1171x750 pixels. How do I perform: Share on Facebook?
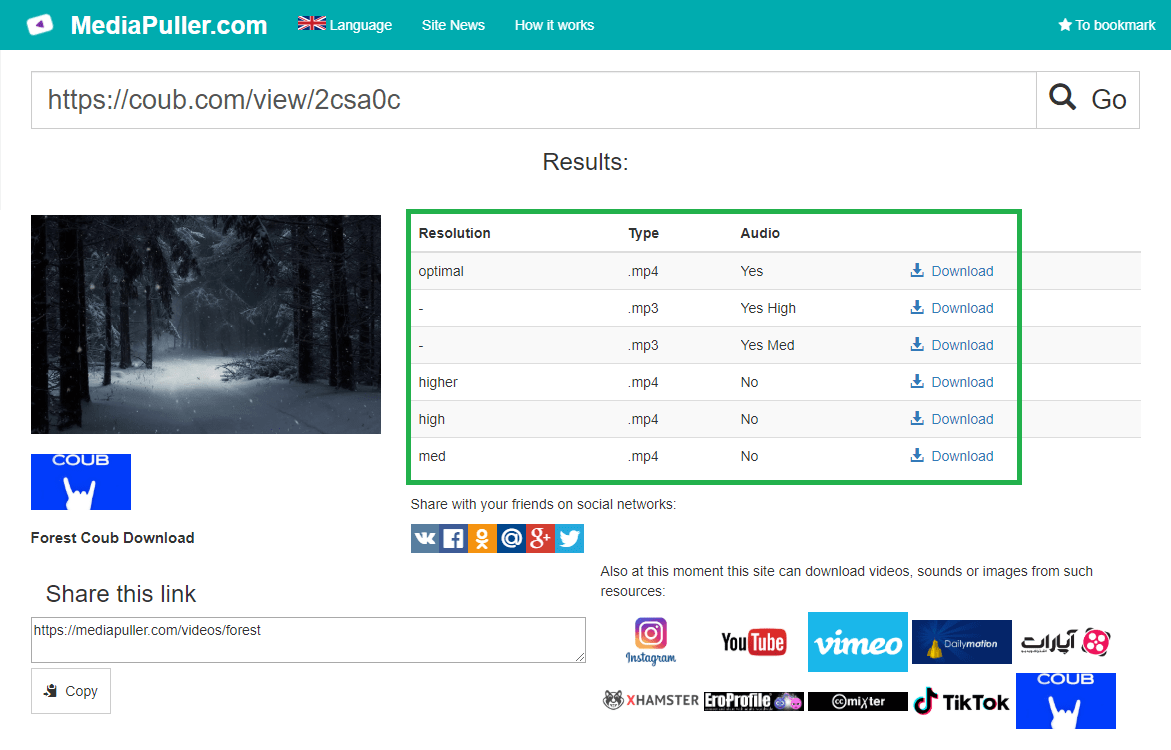click(x=453, y=539)
